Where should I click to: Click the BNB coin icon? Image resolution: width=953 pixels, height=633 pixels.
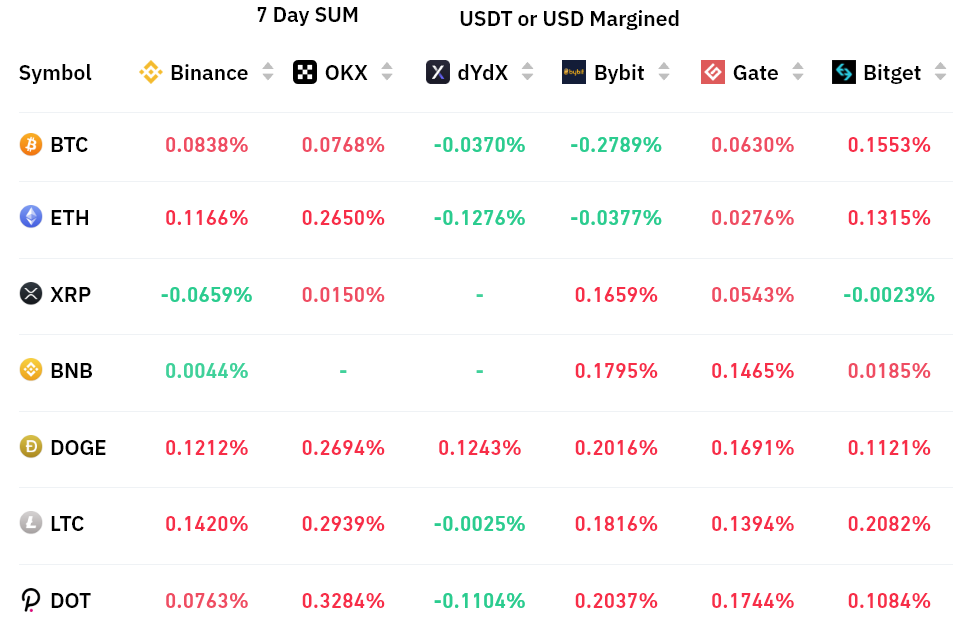(31, 370)
